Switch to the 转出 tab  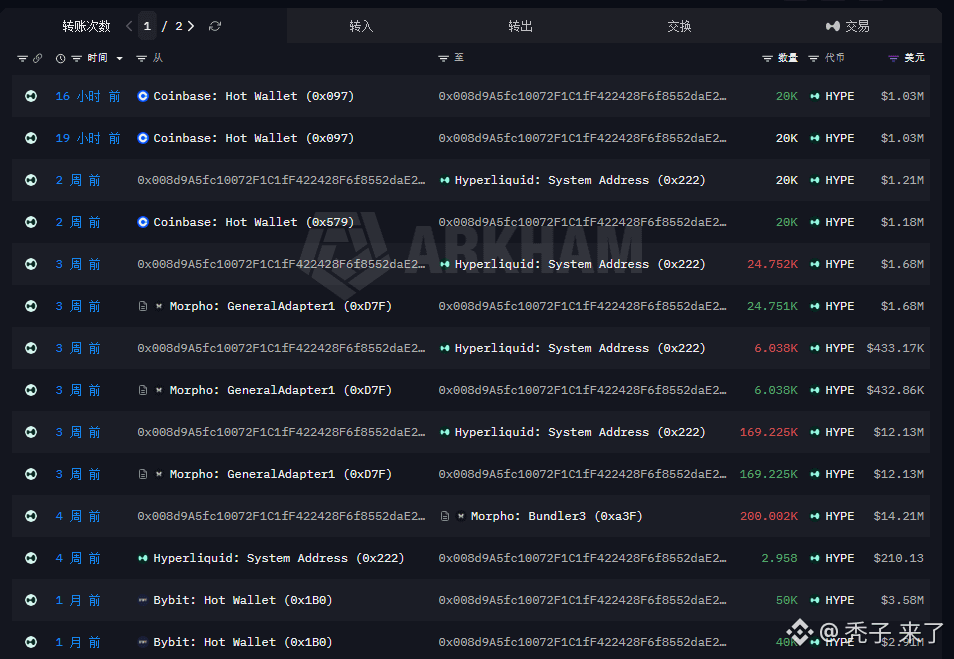coord(520,26)
